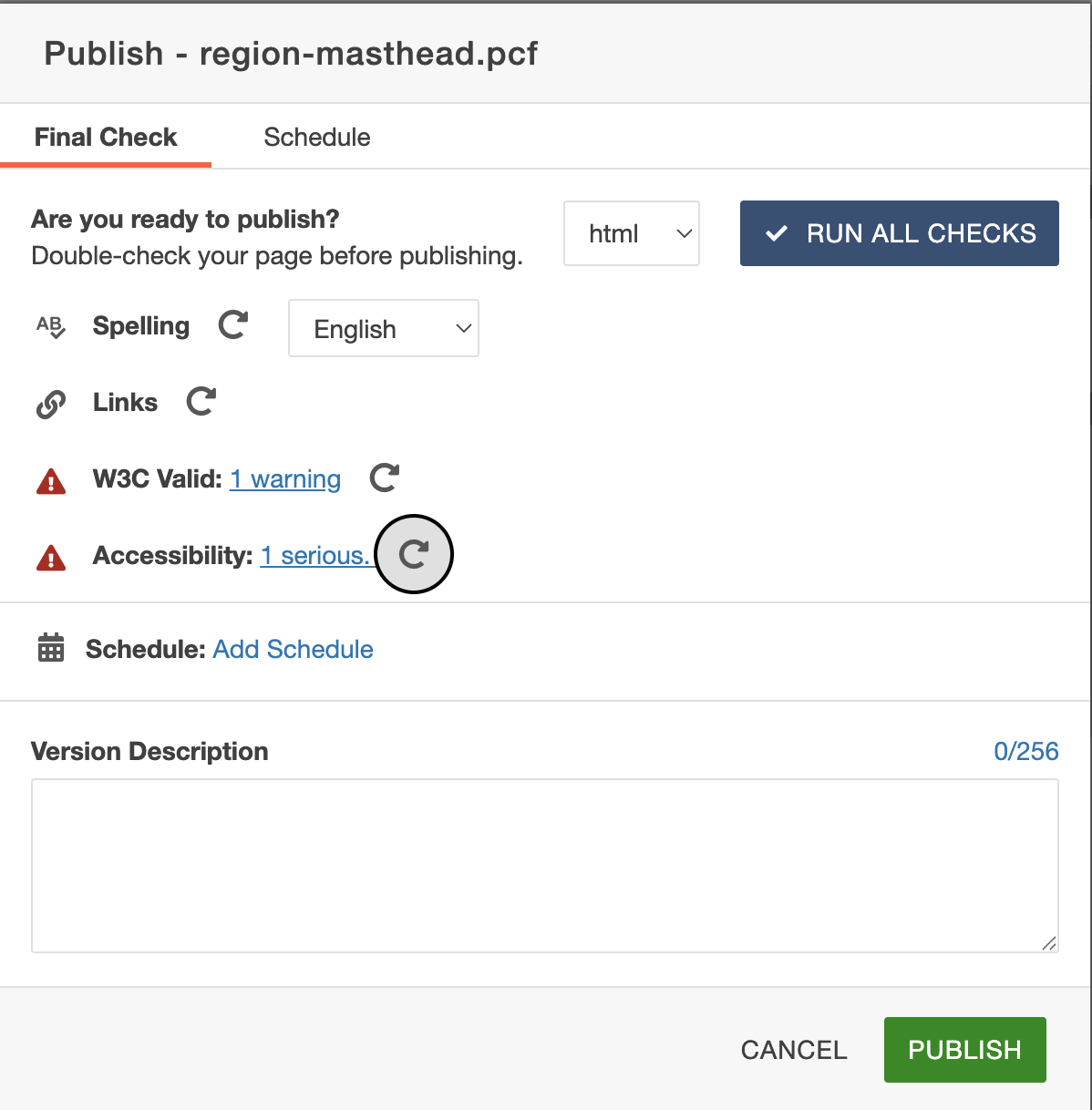Open the html output type dropdown
The width and height of the screenshot is (1092, 1110).
click(x=632, y=233)
